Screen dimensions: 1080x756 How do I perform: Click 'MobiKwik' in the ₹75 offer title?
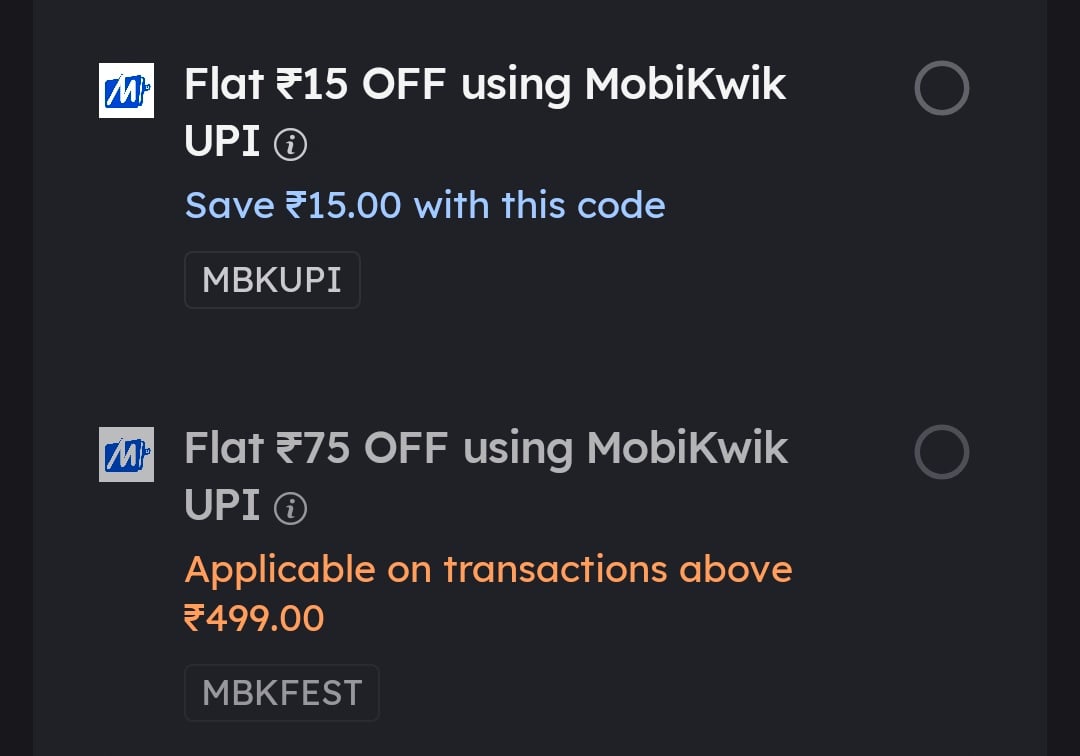(687, 448)
